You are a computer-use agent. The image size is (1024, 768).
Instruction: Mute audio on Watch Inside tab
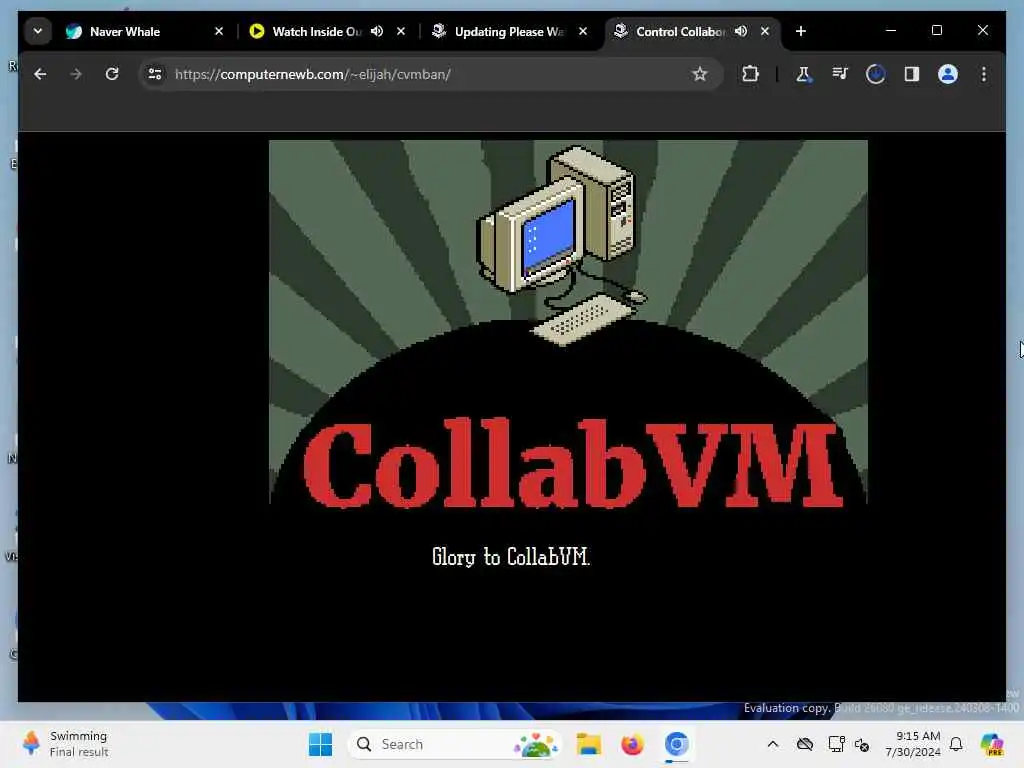377,31
